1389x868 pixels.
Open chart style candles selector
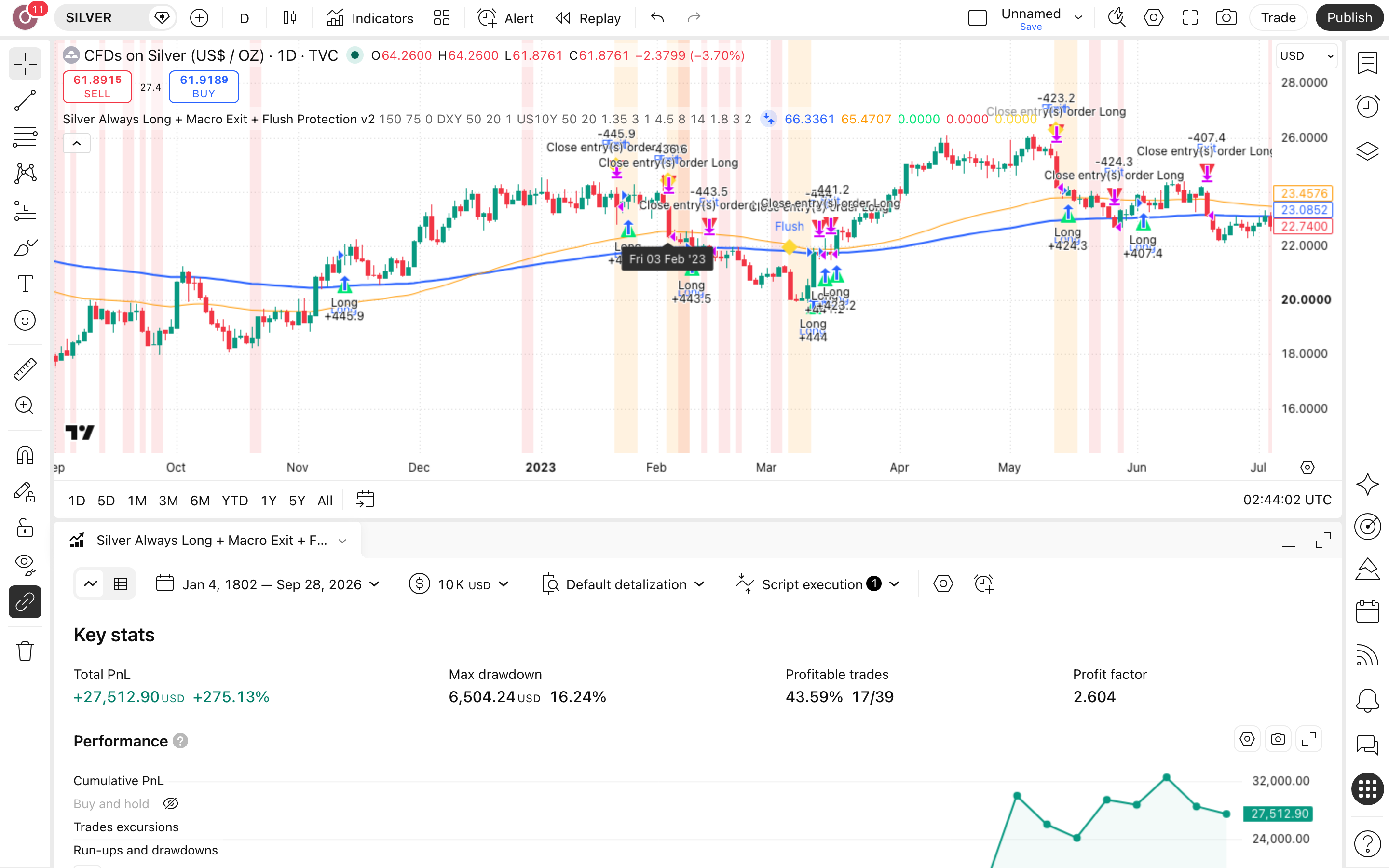290,18
